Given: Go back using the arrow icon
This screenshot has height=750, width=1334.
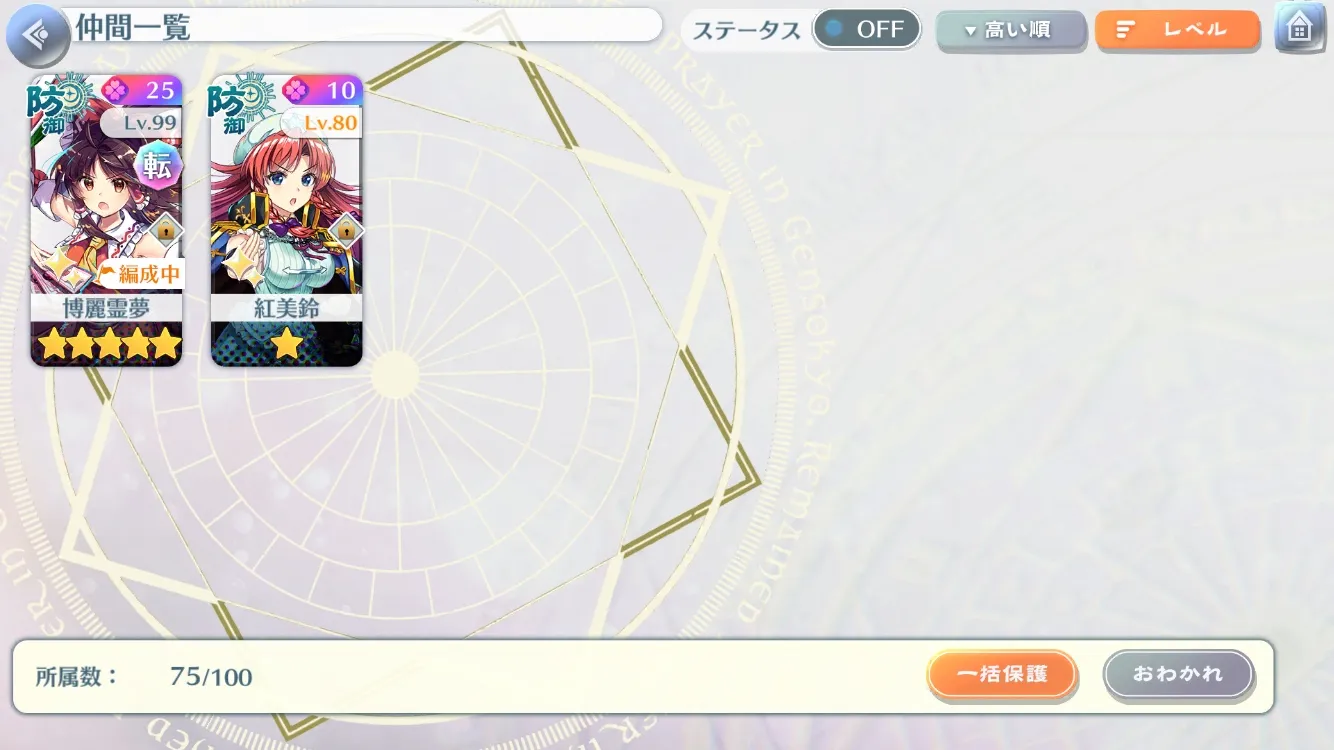Looking at the screenshot, I should [36, 36].
